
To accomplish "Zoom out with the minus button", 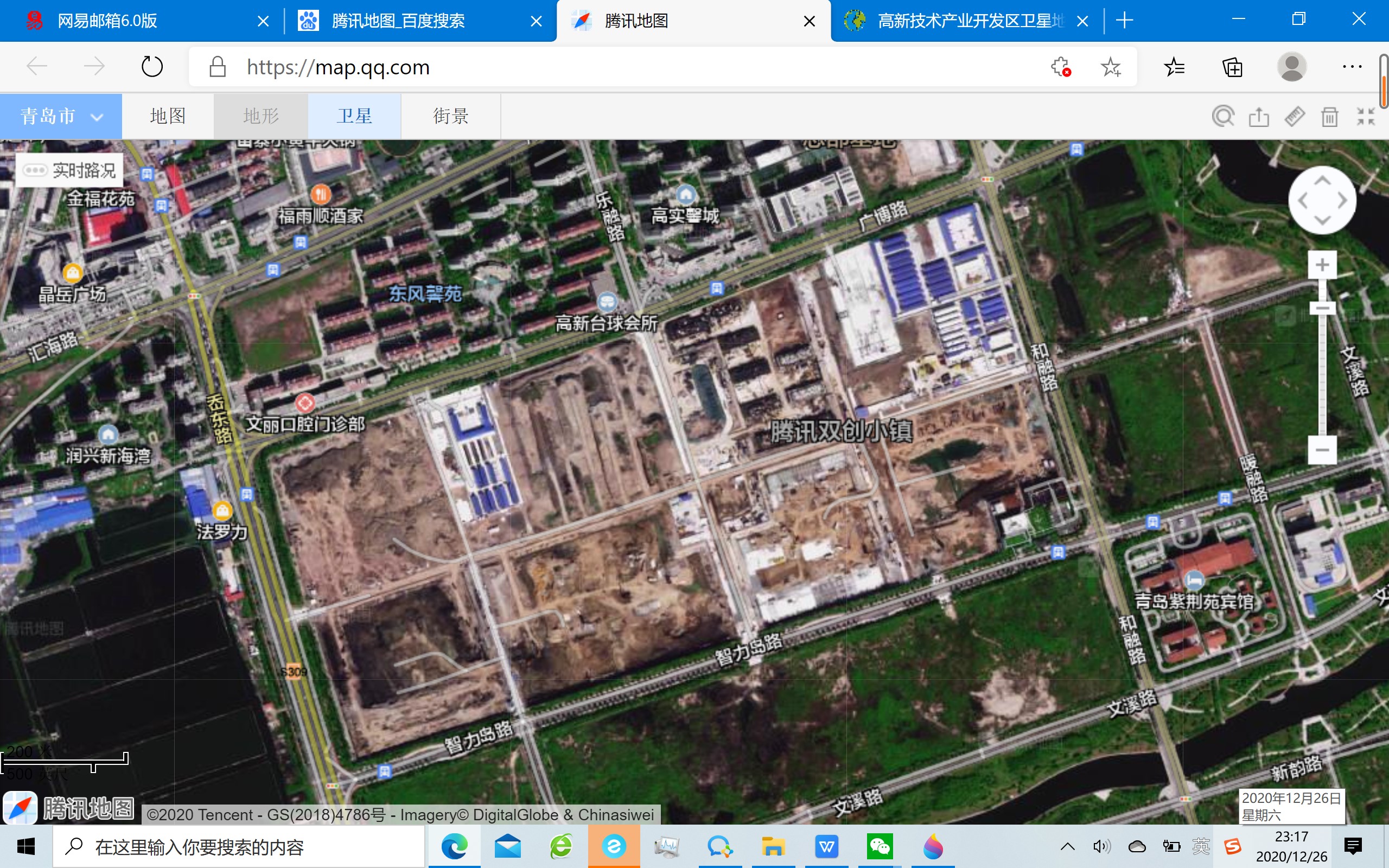I will 1322,450.
